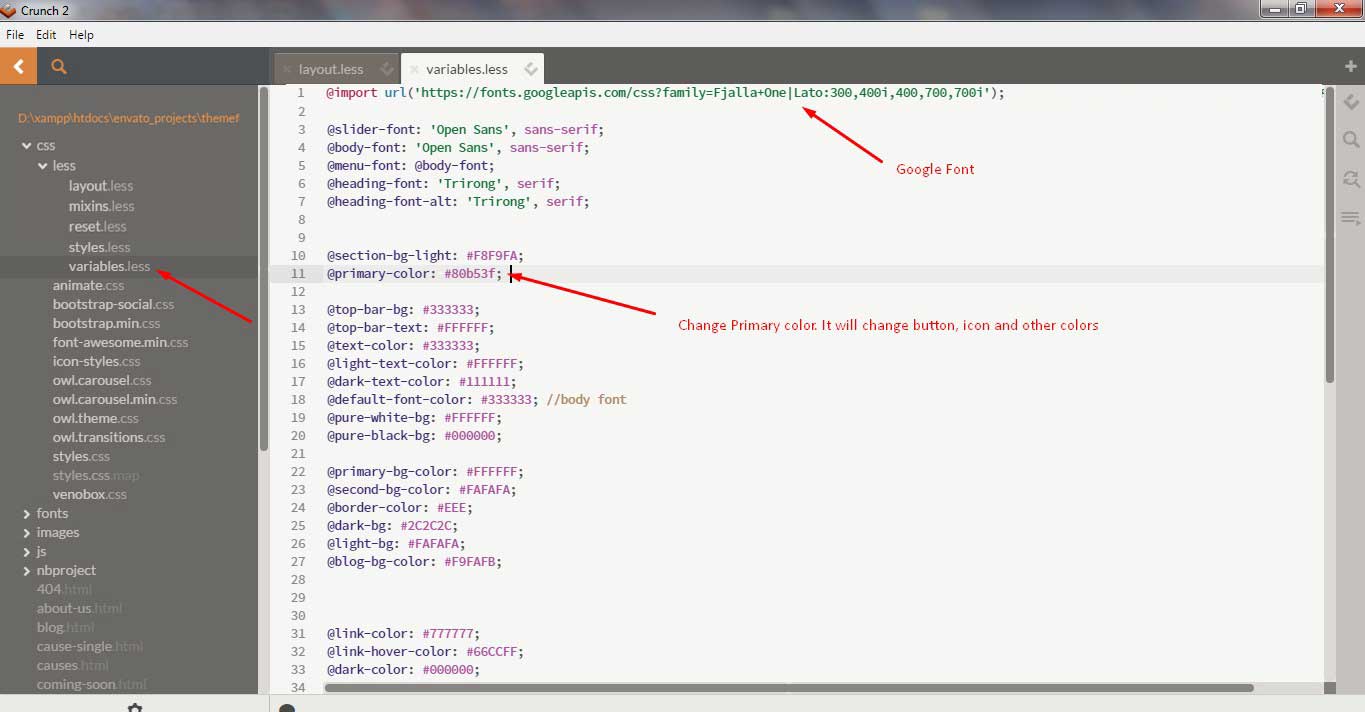
Task: Open about-us.html in file tree
Action: pyautogui.click(x=79, y=608)
